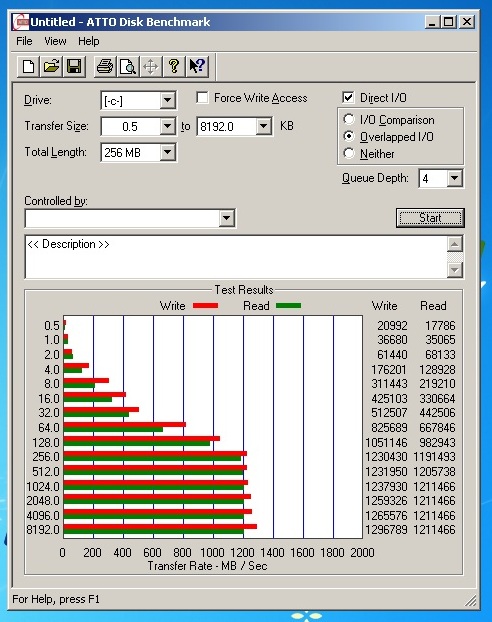Click the question mark About icon
Image resolution: width=492 pixels, height=622 pixels.
coord(174,66)
